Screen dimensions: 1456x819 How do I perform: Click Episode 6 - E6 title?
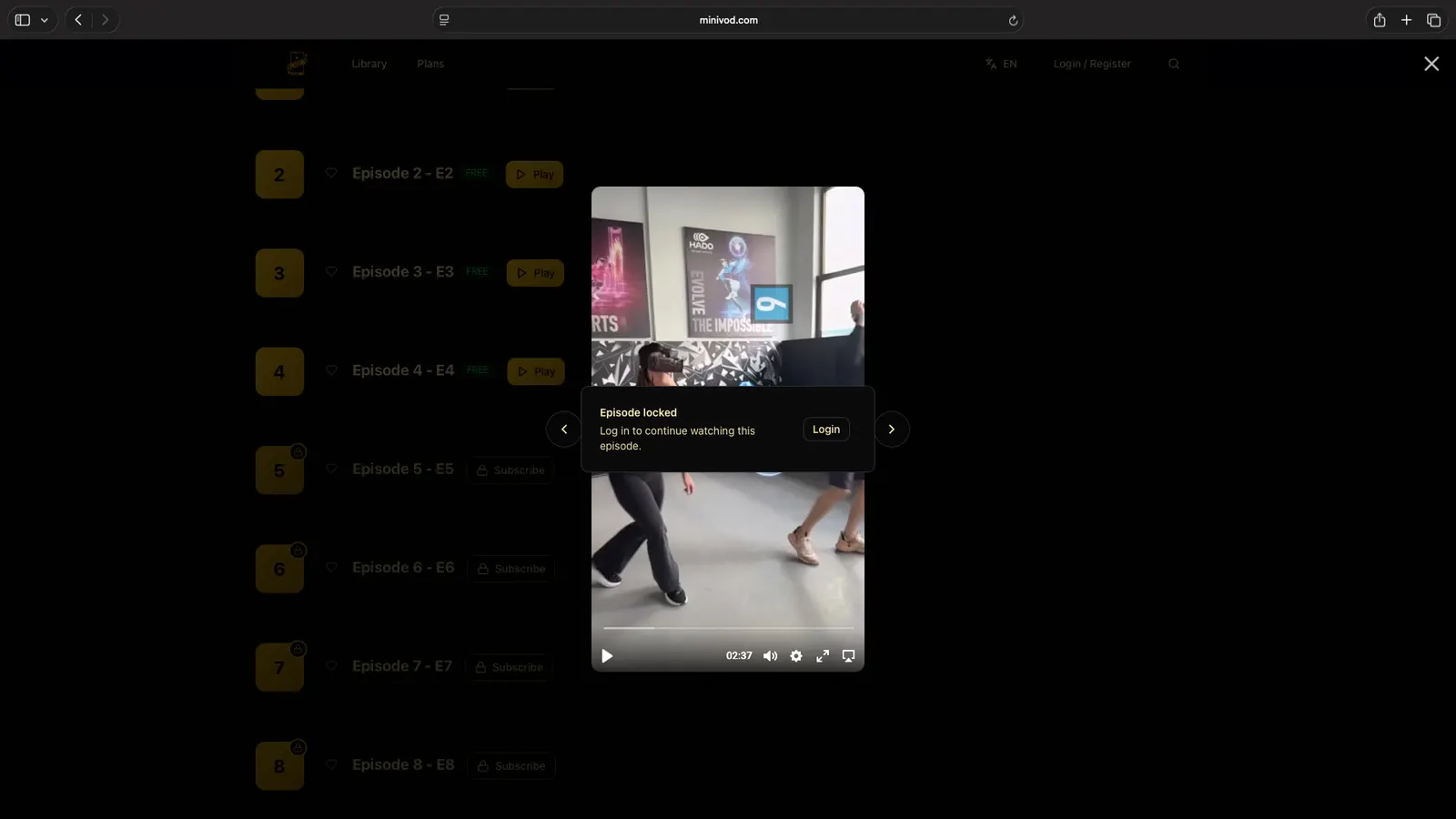click(x=403, y=567)
